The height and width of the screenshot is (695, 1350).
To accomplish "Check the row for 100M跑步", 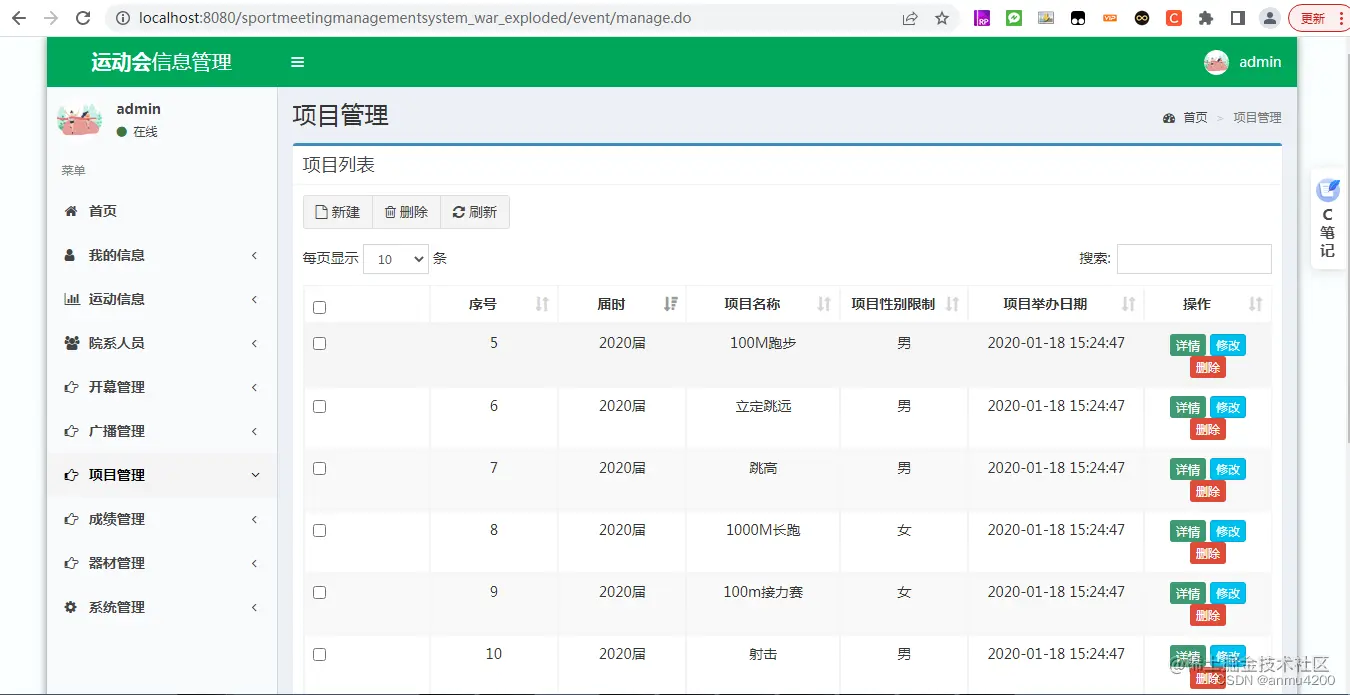I will click(319, 343).
